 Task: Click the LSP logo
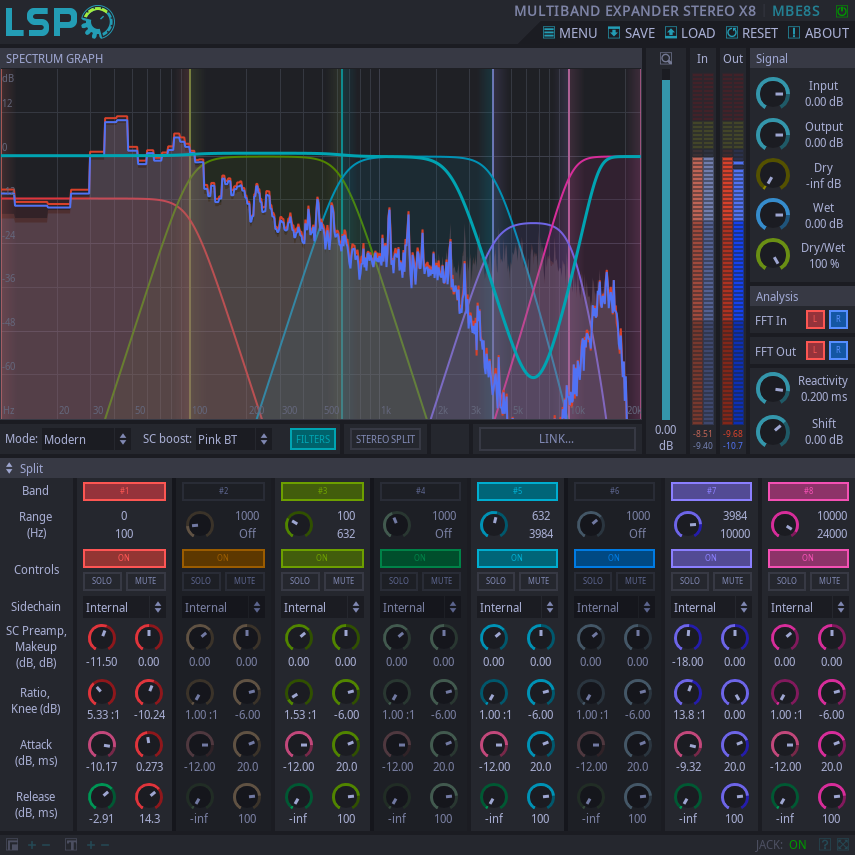pos(59,22)
